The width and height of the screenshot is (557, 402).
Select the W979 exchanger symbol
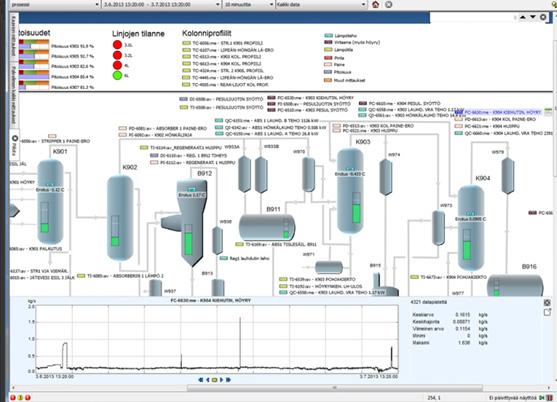pos(508,176)
